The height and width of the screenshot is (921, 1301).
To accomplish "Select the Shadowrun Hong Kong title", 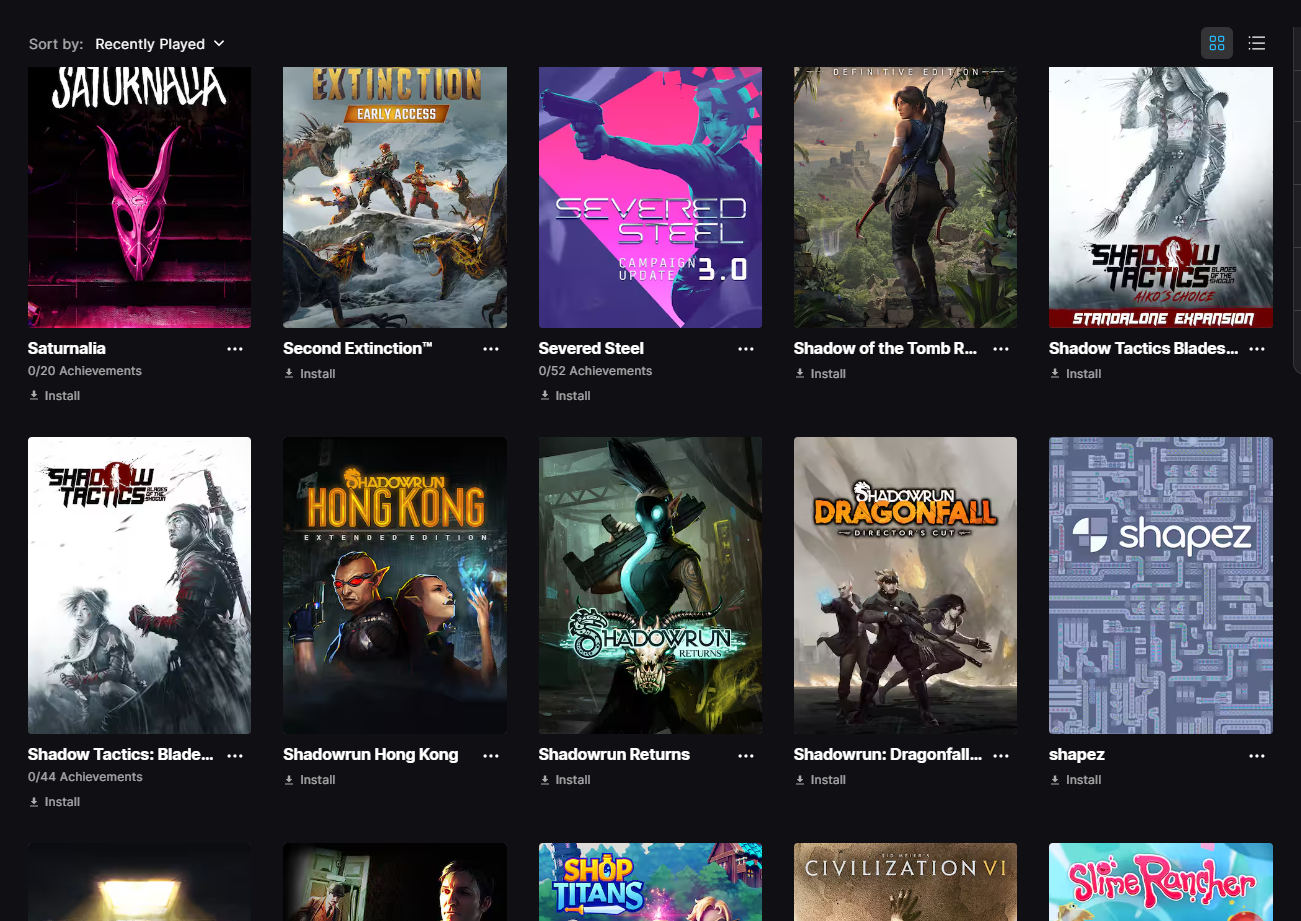I will [x=371, y=755].
